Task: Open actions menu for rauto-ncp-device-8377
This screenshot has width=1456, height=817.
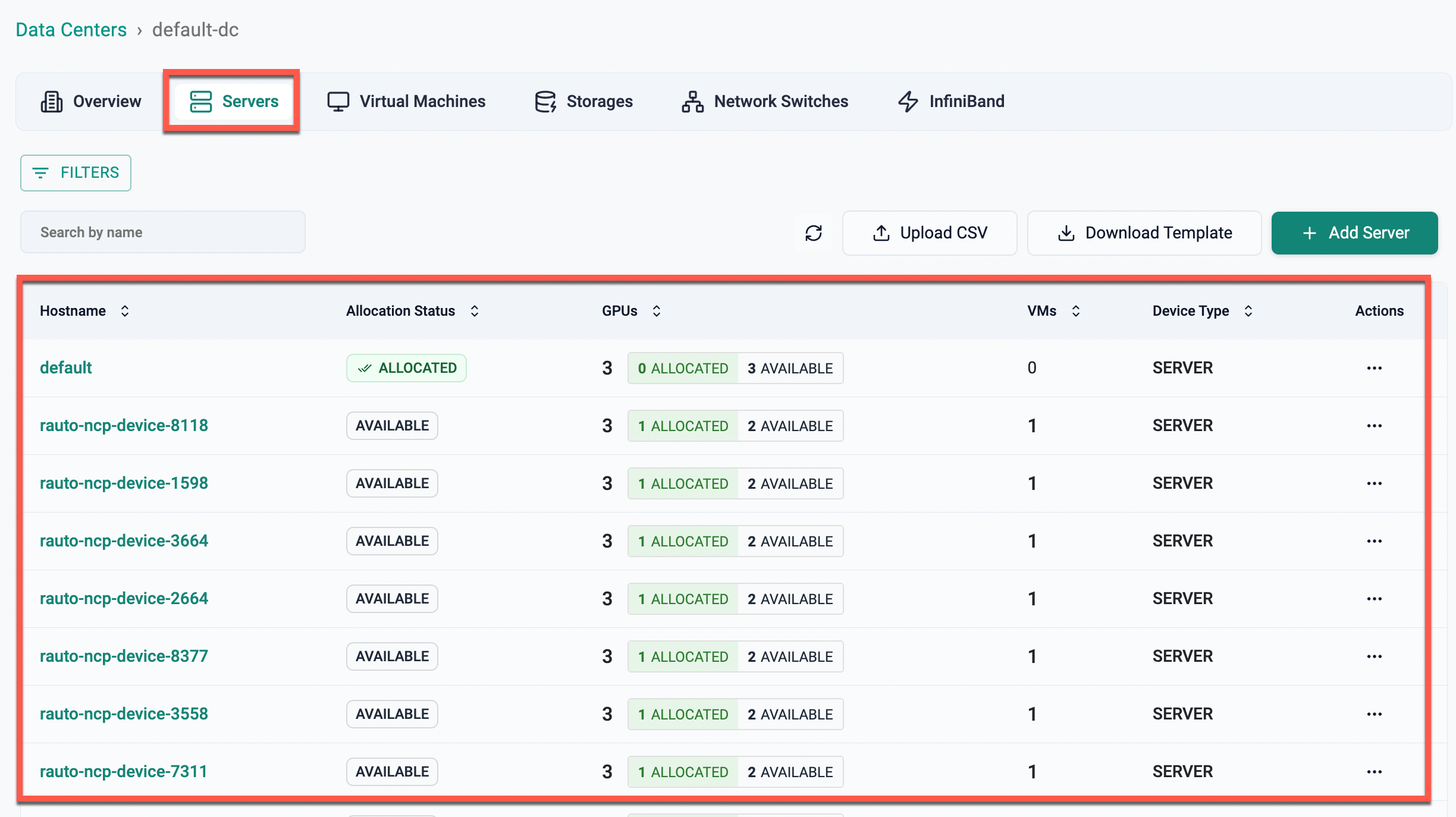Action: coord(1374,656)
